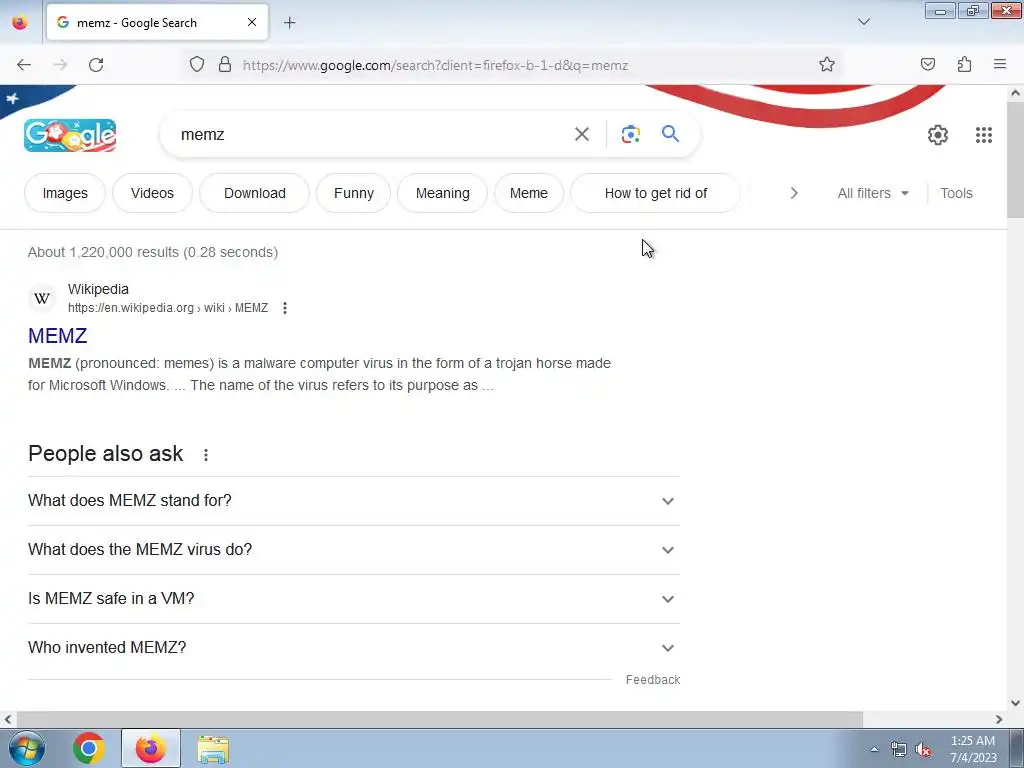Expand Who invented MEMZ?
The width and height of the screenshot is (1024, 768).
[x=354, y=648]
